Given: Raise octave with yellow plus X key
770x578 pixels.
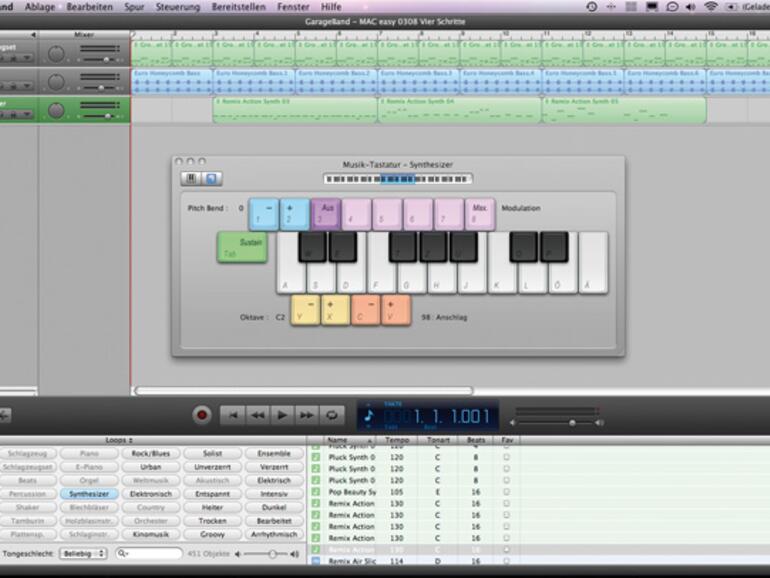Looking at the screenshot, I should [x=335, y=310].
